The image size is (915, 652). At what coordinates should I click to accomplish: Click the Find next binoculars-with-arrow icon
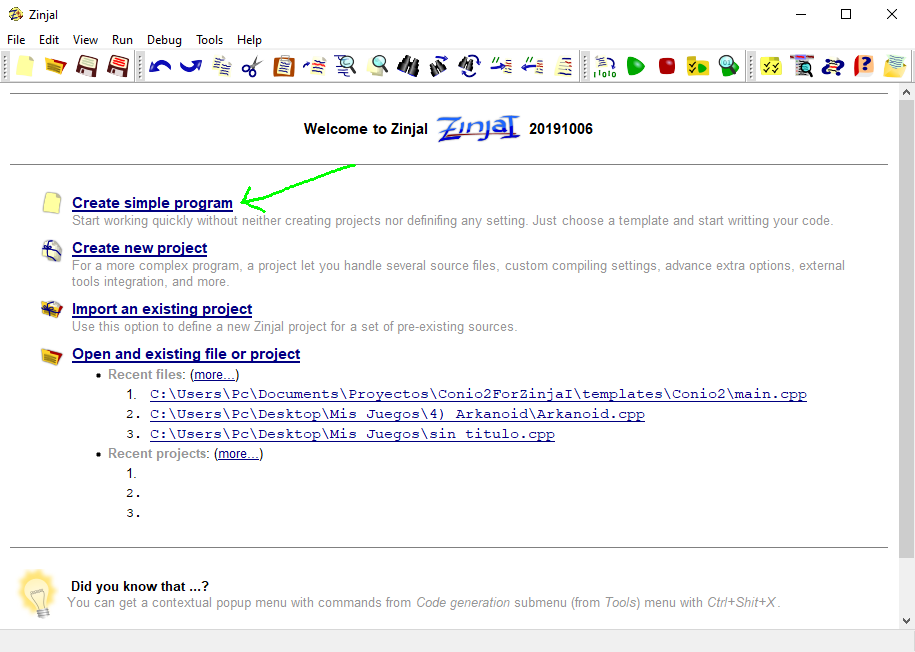(x=439, y=66)
